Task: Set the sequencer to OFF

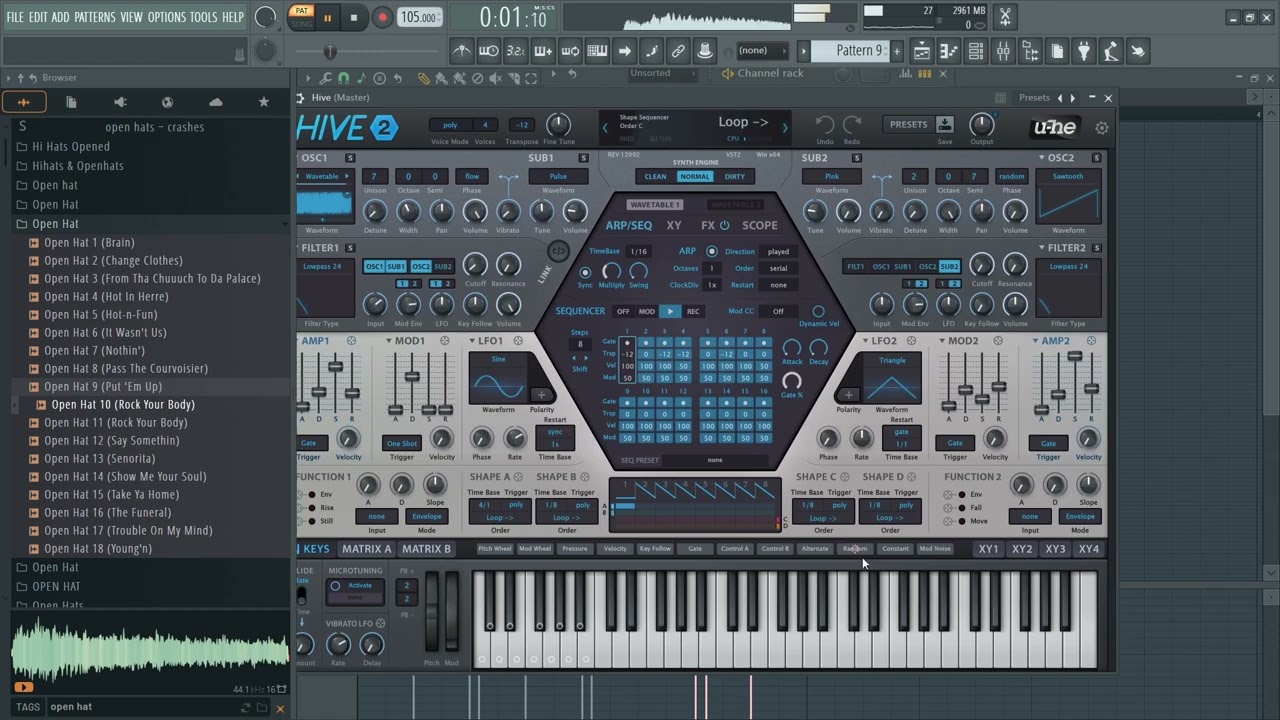Action: click(x=623, y=311)
